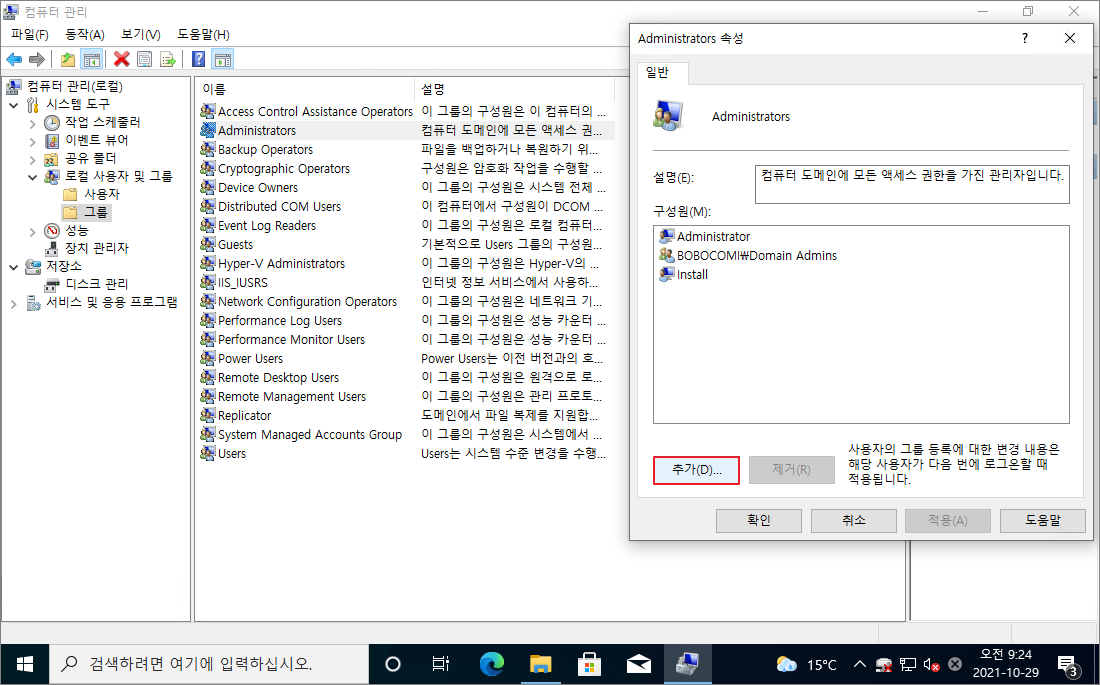Select the Performance Log Users group
Image resolution: width=1100 pixels, height=685 pixels.
(x=271, y=320)
